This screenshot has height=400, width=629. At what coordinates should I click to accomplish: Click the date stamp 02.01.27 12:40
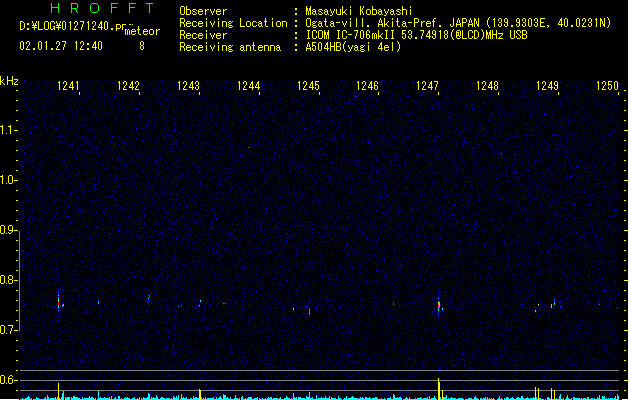point(61,46)
